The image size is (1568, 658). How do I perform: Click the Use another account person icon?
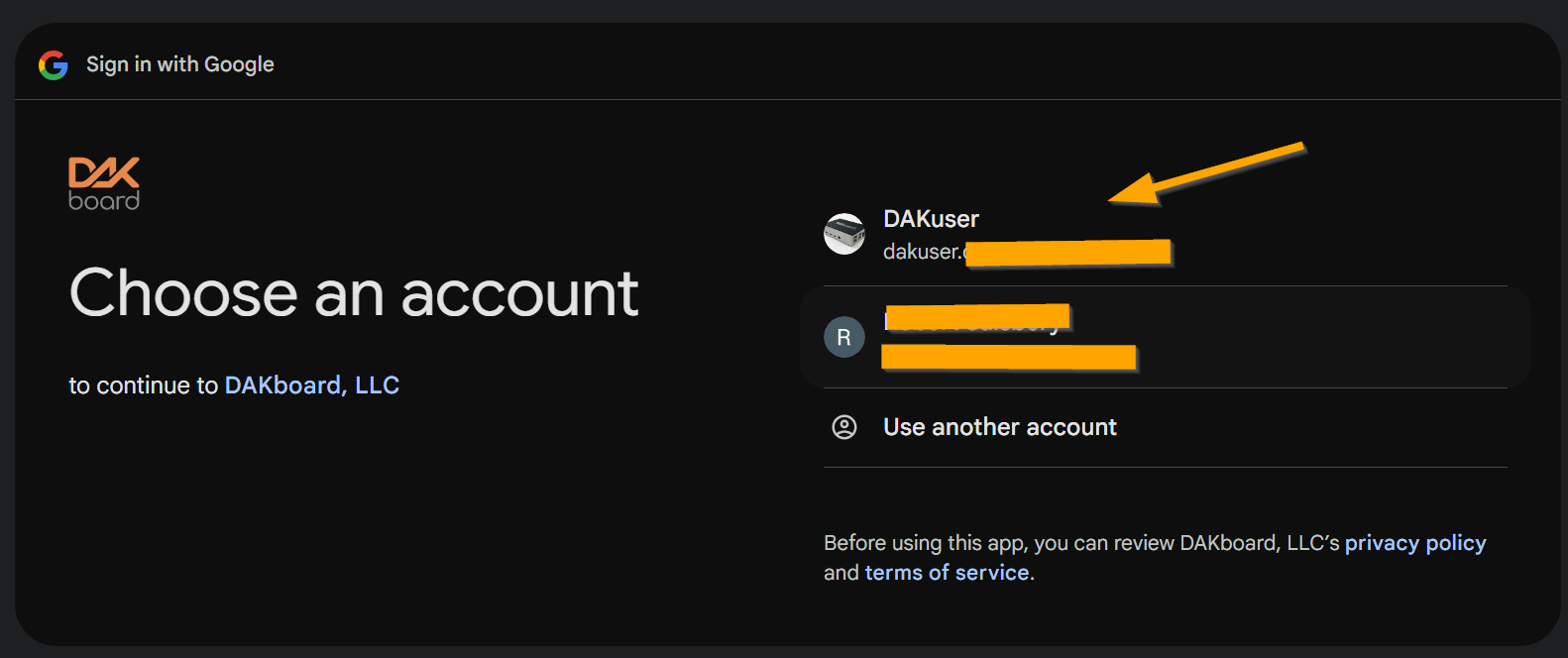(x=844, y=427)
